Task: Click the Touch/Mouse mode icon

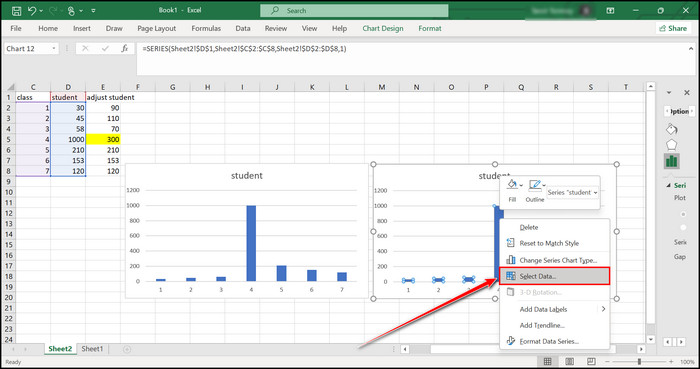Action: coord(71,11)
